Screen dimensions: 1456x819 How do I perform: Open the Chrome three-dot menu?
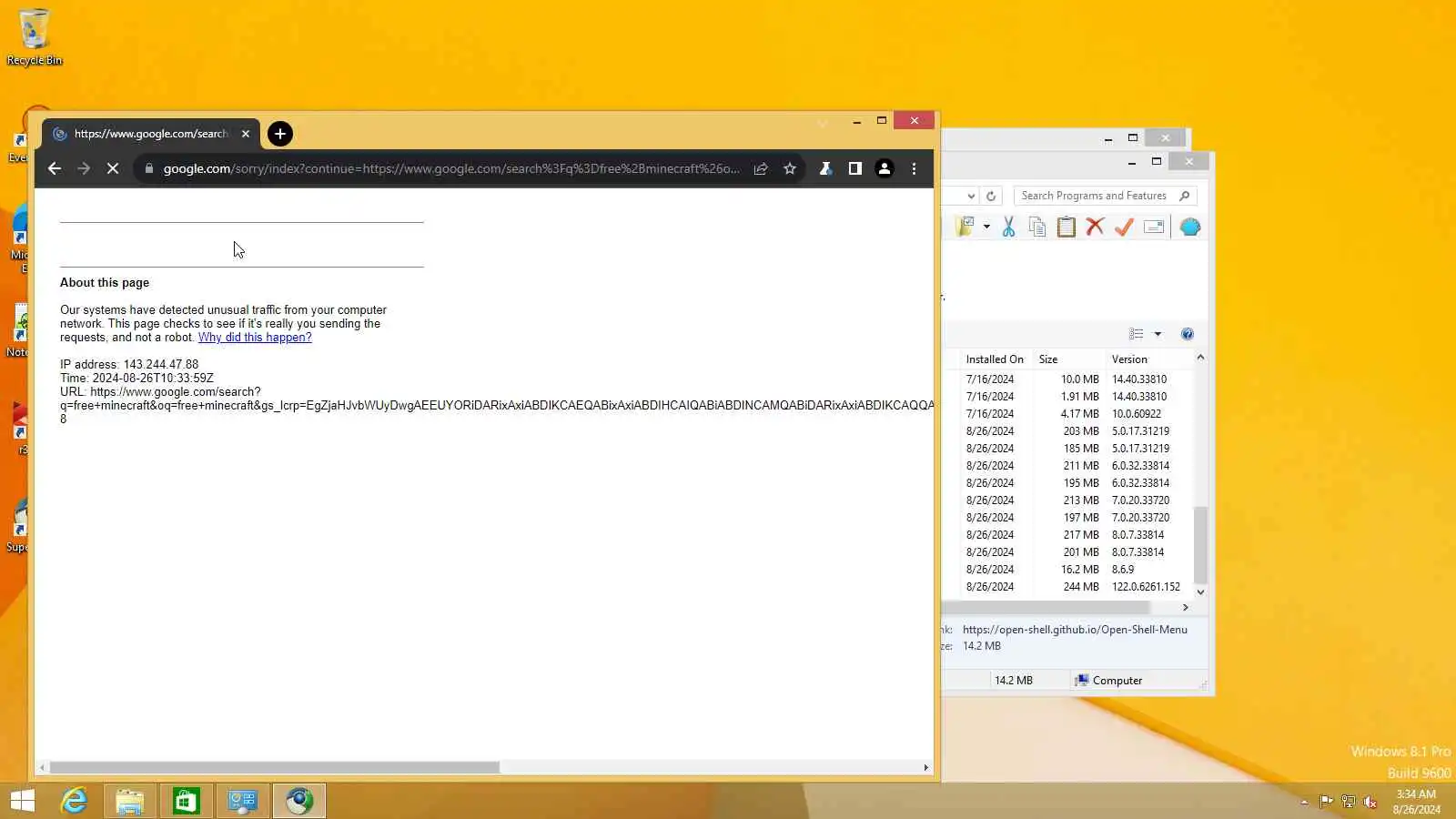click(915, 168)
